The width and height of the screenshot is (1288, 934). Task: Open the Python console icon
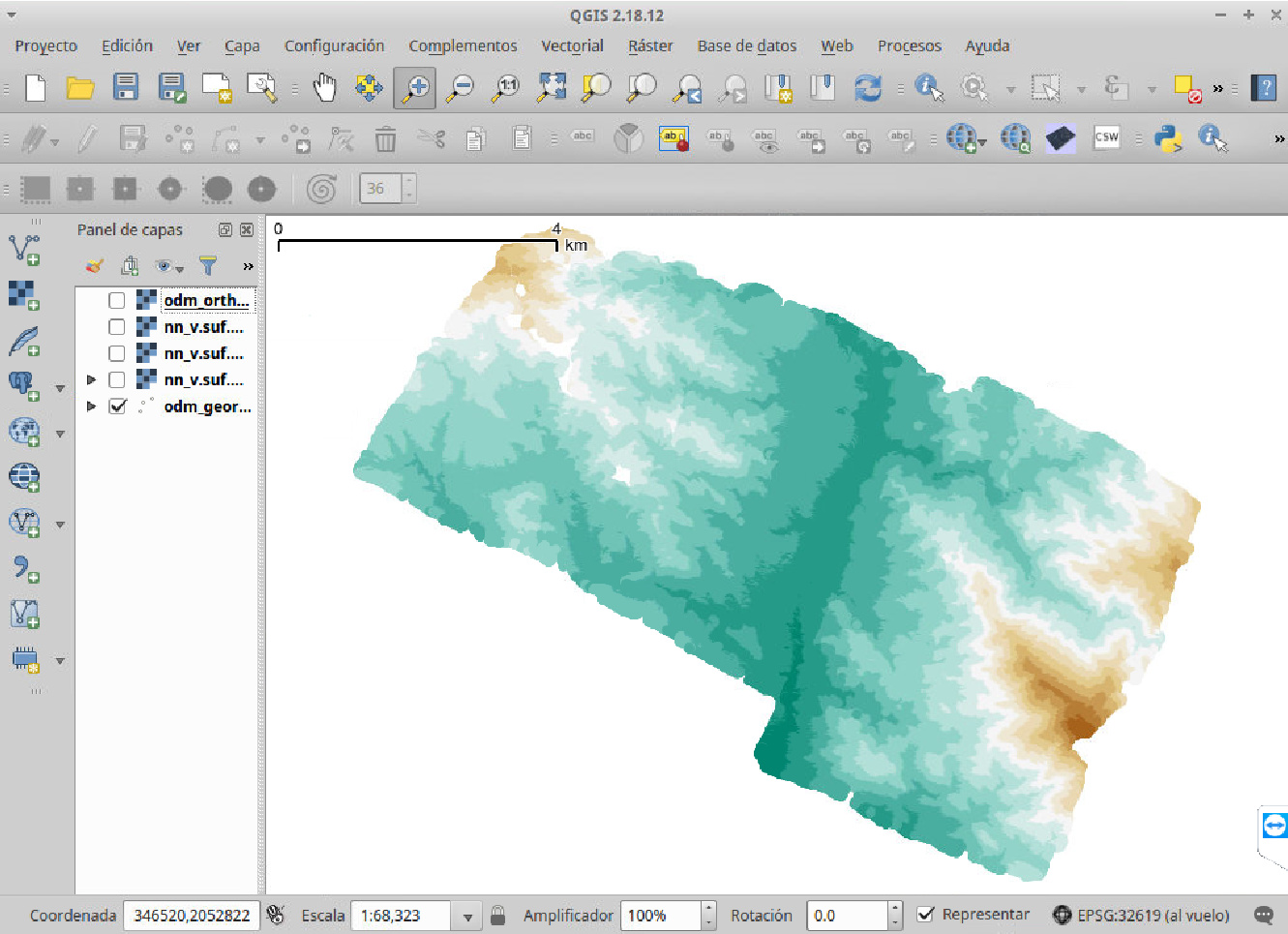coord(1169,139)
